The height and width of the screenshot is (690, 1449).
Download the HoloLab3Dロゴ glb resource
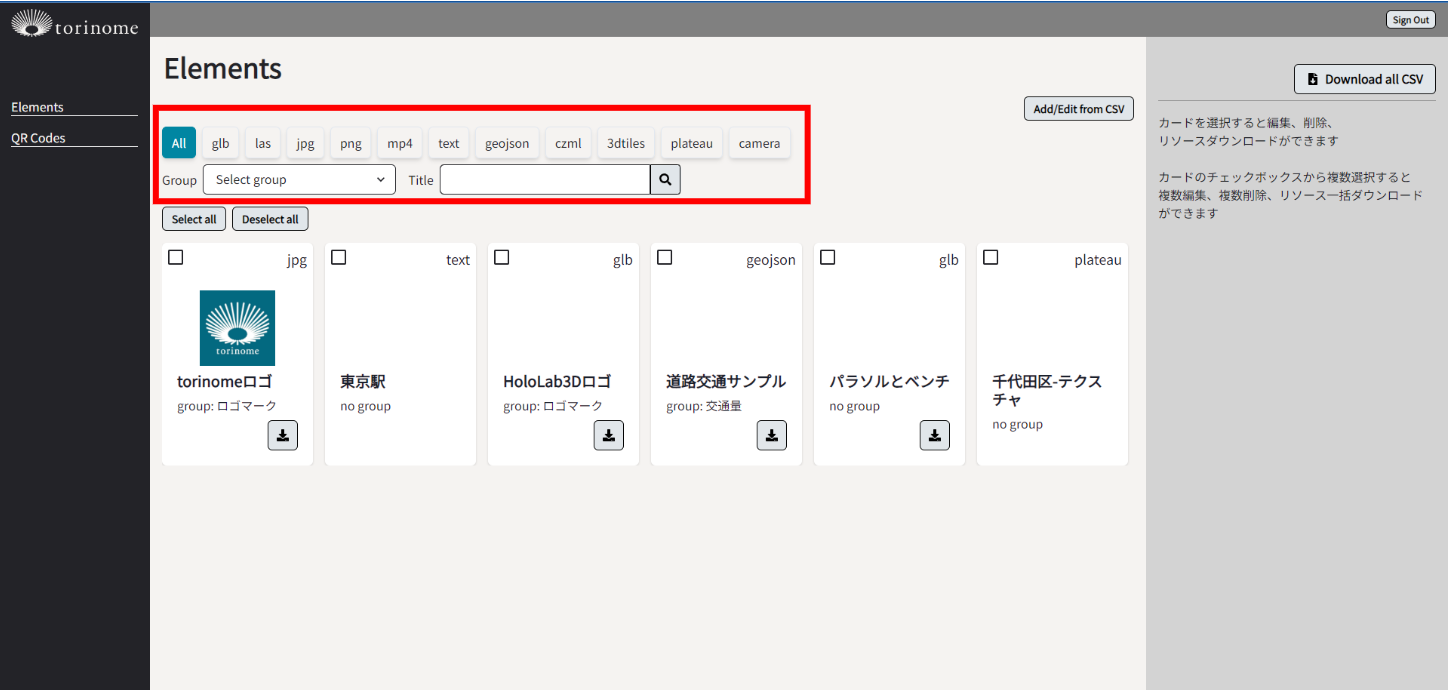click(608, 435)
